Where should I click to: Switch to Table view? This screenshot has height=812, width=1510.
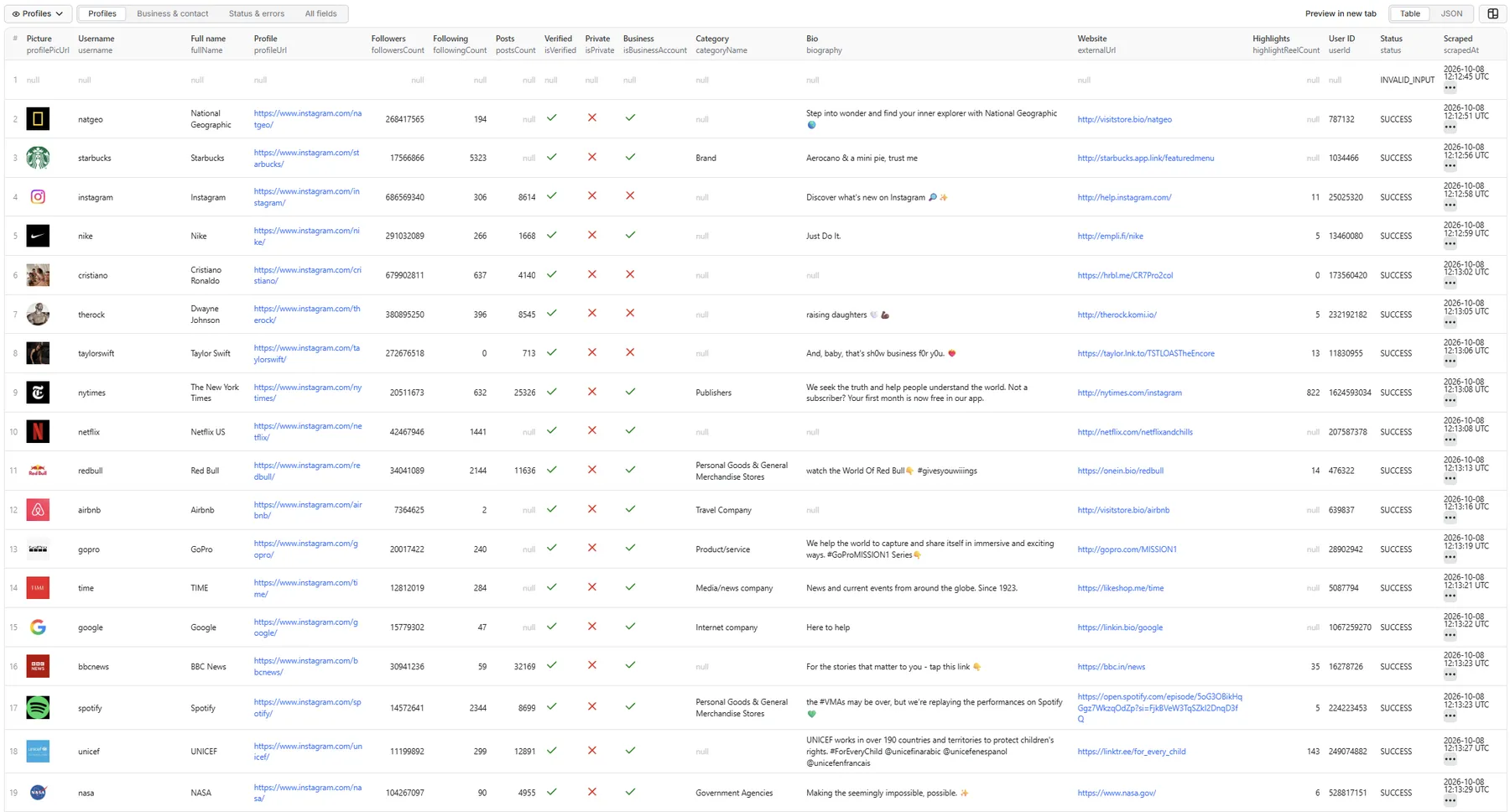(1410, 13)
